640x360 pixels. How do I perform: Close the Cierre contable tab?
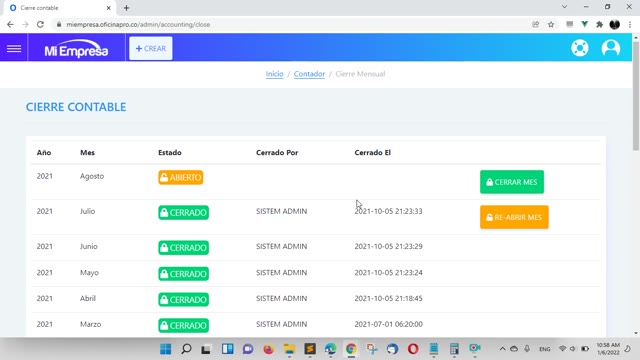coord(109,8)
